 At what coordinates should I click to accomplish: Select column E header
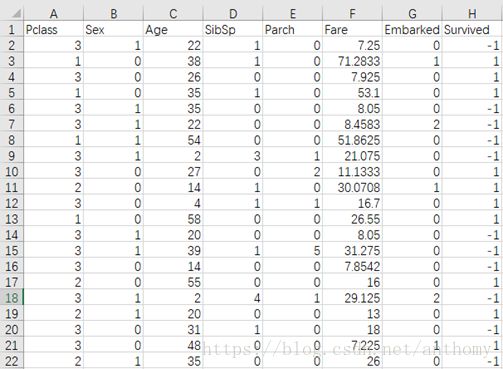(x=292, y=14)
